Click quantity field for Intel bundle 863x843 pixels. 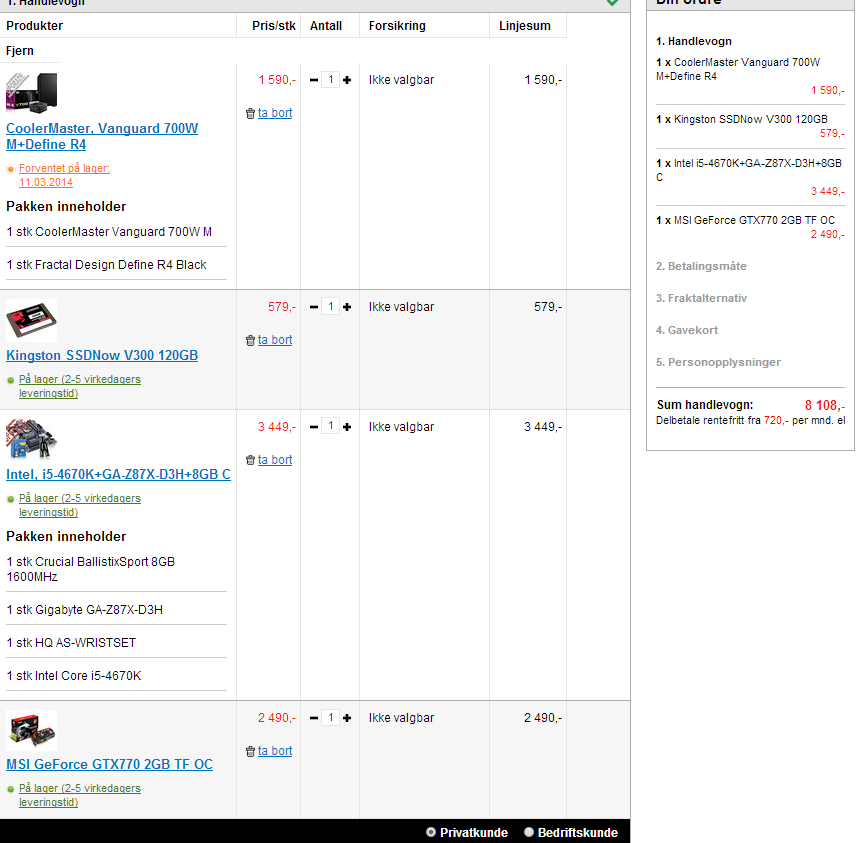click(x=331, y=426)
